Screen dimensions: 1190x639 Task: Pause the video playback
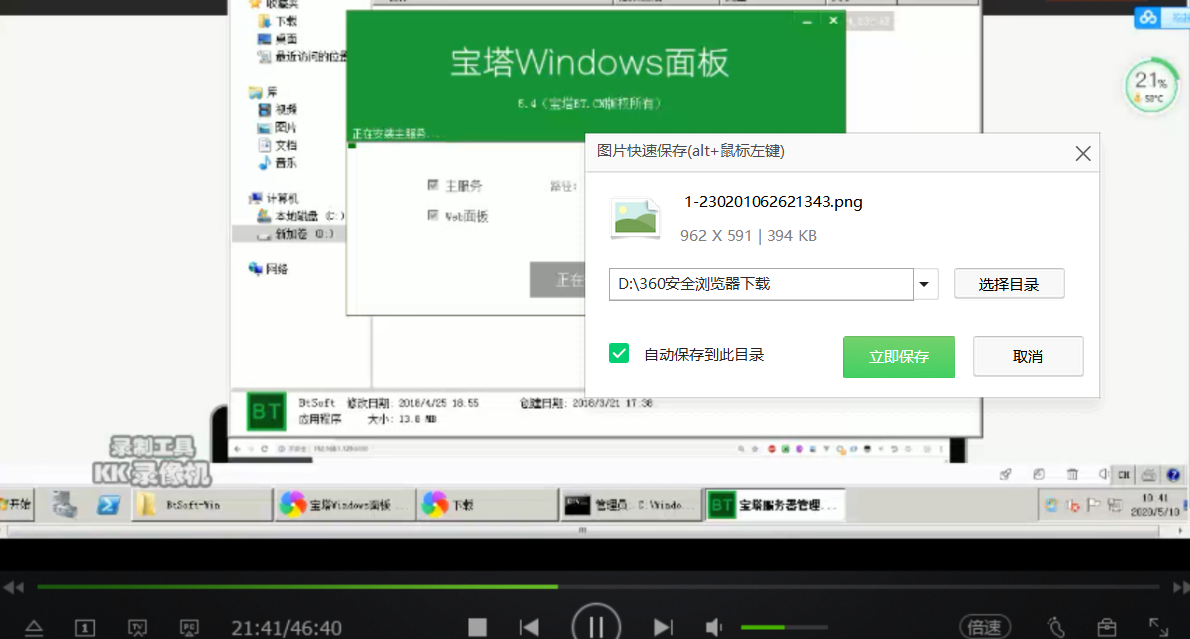click(596, 626)
